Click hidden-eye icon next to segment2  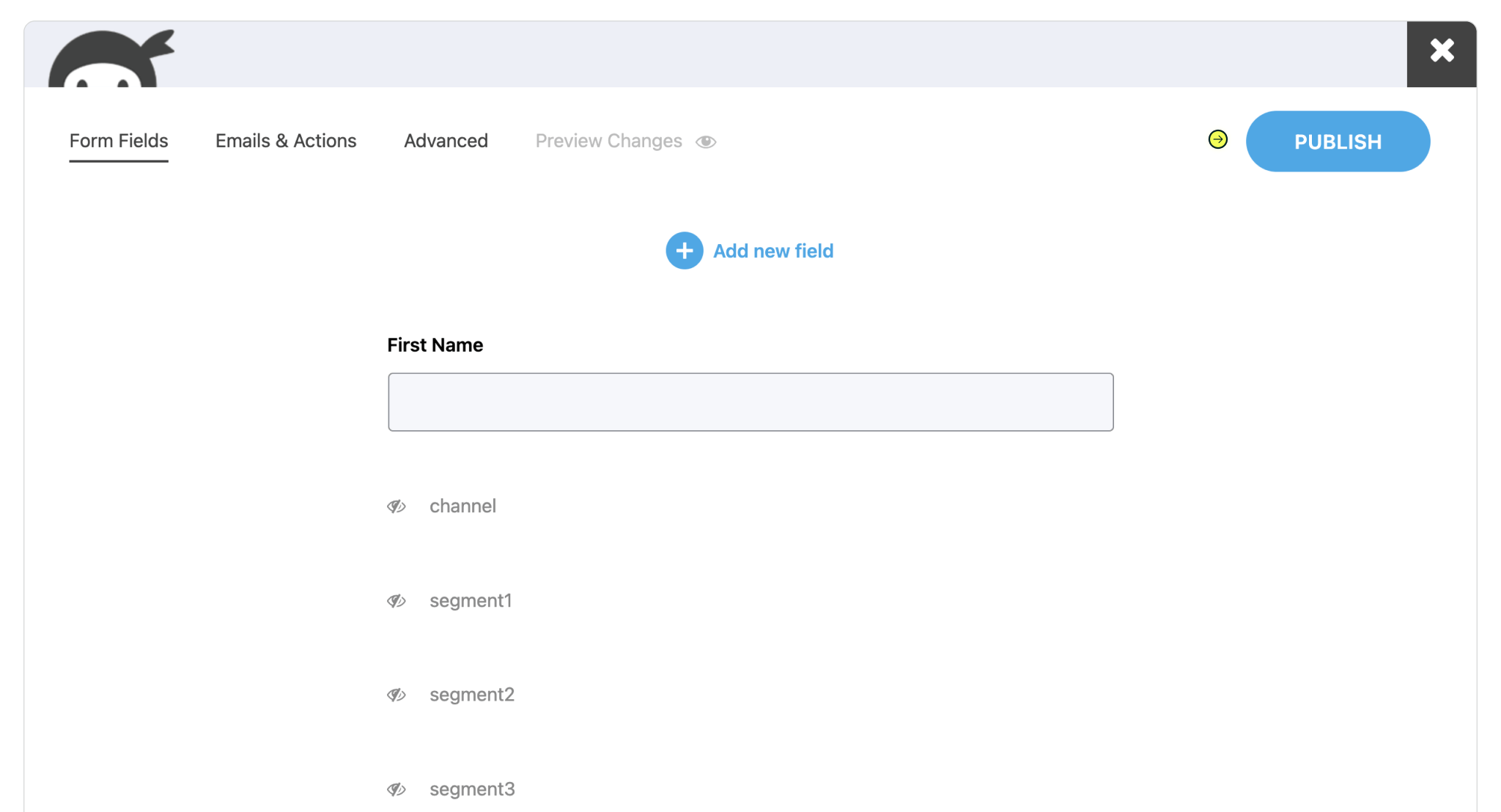tap(397, 695)
